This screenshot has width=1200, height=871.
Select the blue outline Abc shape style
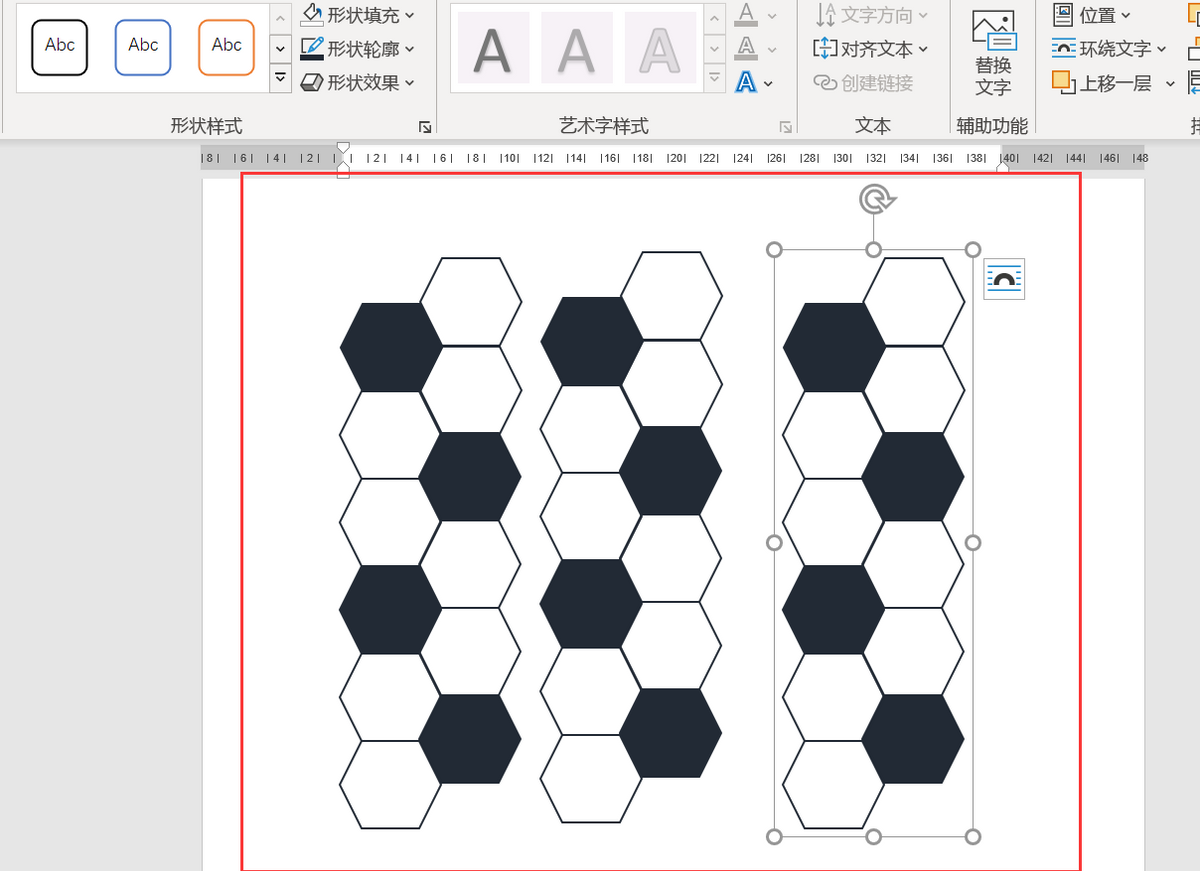coord(143,46)
